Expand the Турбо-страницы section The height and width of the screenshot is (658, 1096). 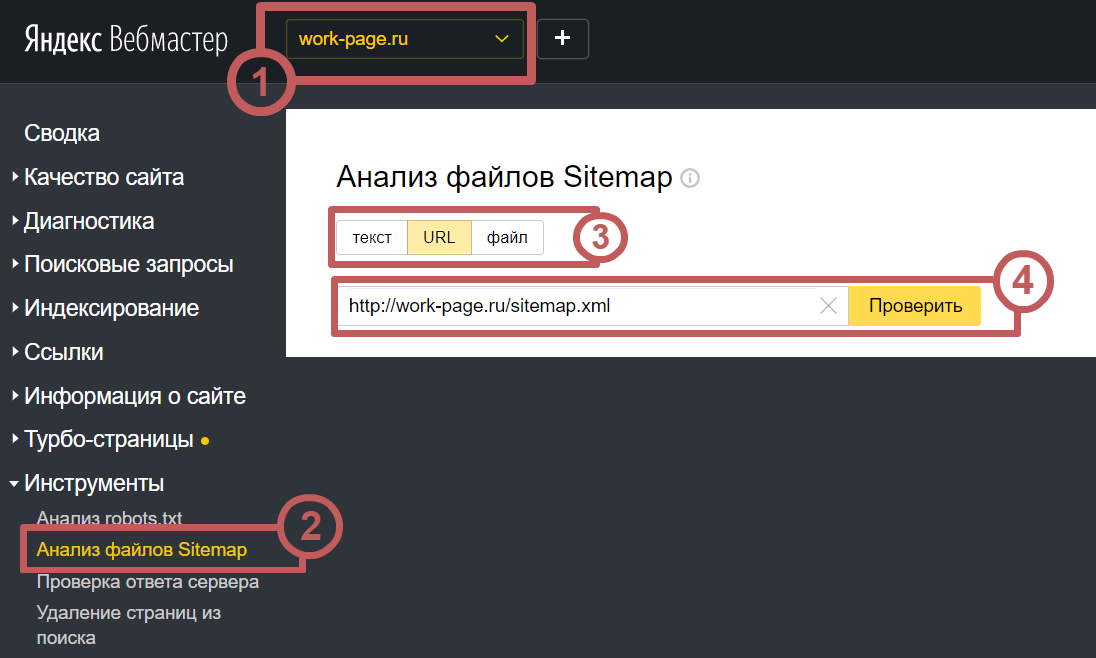pyautogui.click(x=109, y=440)
